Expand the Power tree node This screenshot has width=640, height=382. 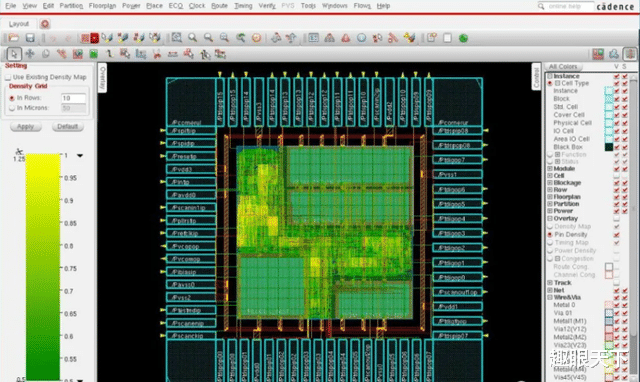(x=550, y=211)
